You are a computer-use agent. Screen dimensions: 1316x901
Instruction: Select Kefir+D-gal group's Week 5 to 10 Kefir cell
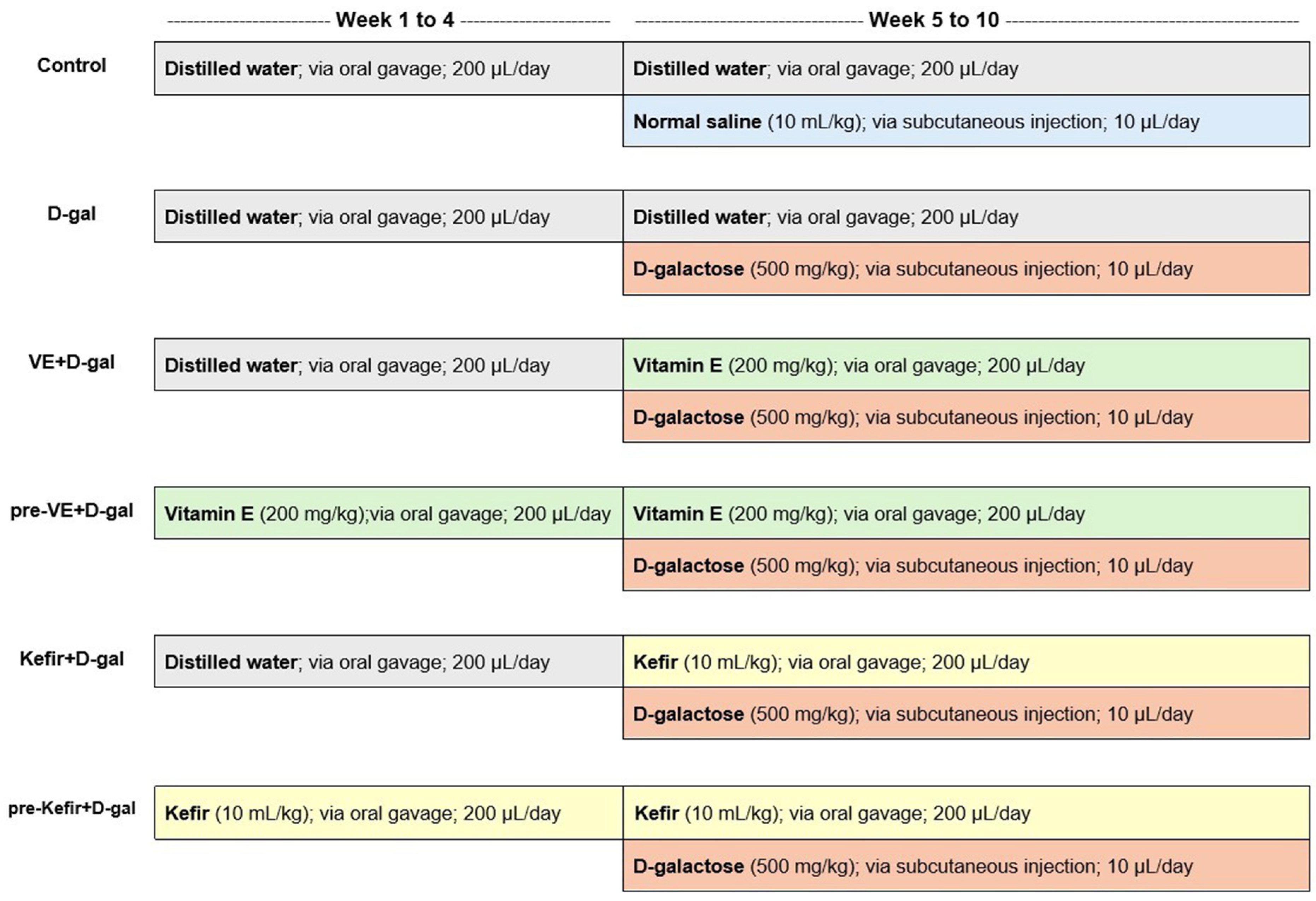[965, 661]
